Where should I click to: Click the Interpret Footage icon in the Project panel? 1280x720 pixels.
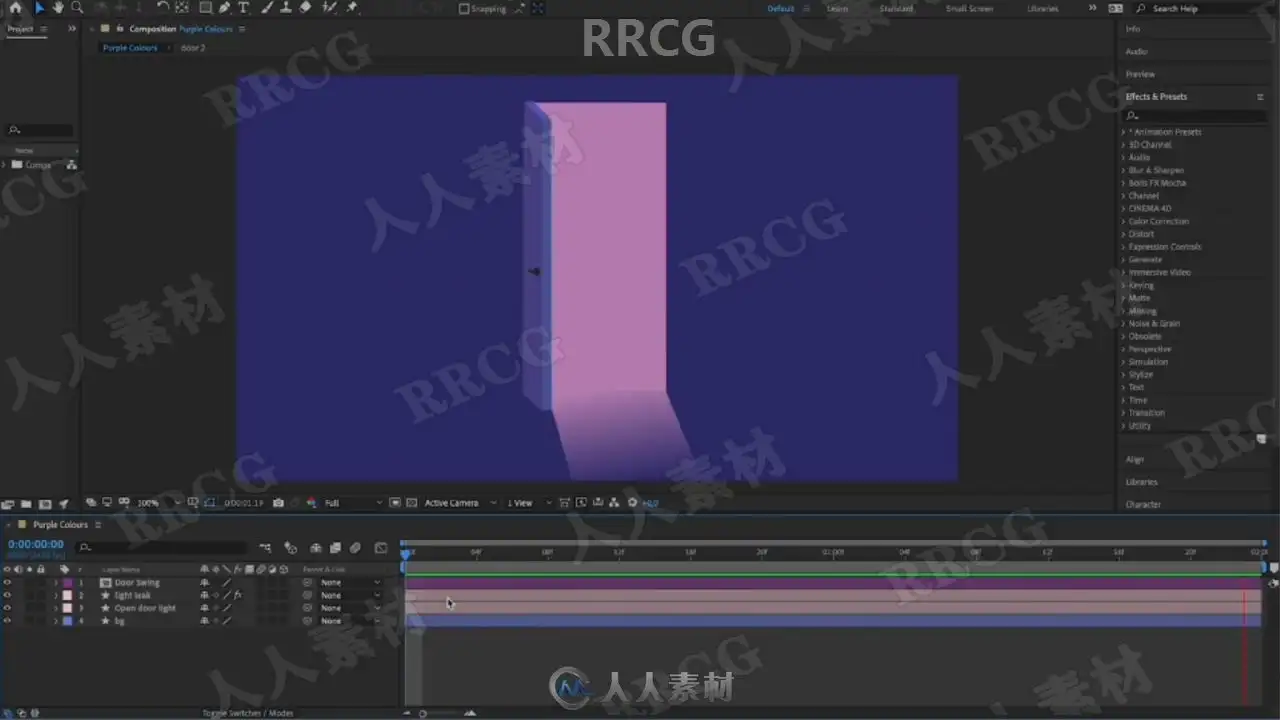click(9, 504)
